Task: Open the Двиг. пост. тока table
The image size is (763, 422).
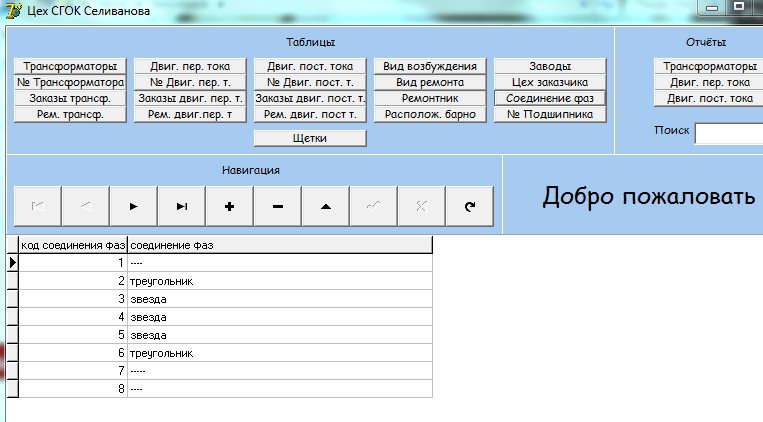Action: (310, 66)
